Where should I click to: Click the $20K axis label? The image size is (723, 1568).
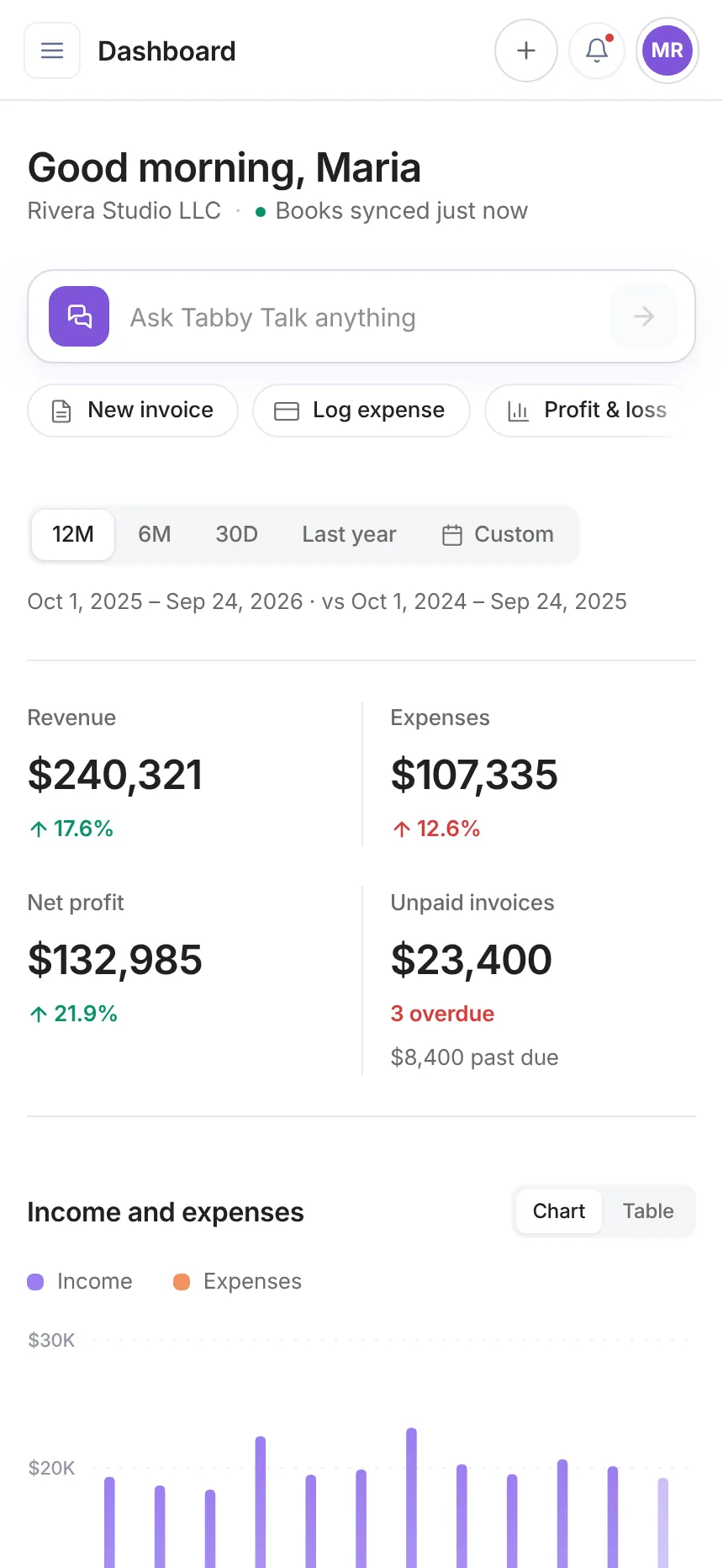point(52,1468)
